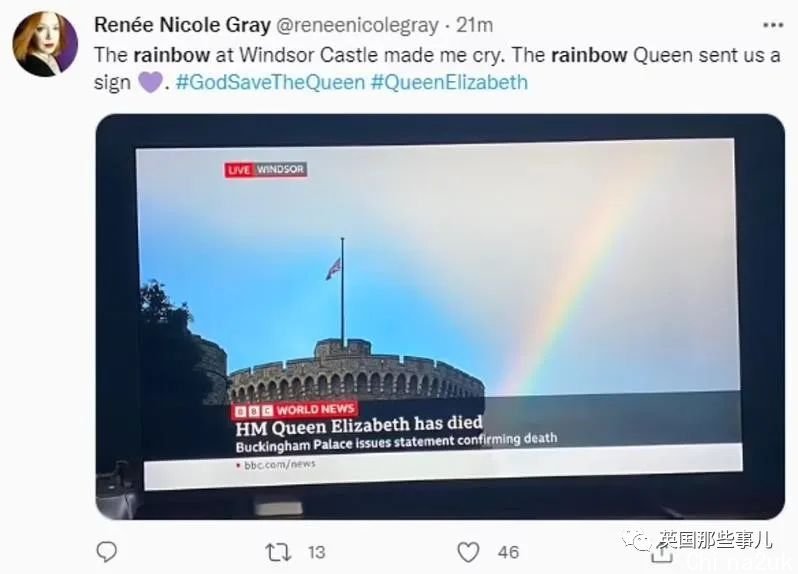The height and width of the screenshot is (574, 798).
Task: Click the HM Queen Elizabeth has died headline
Action: pos(359,425)
